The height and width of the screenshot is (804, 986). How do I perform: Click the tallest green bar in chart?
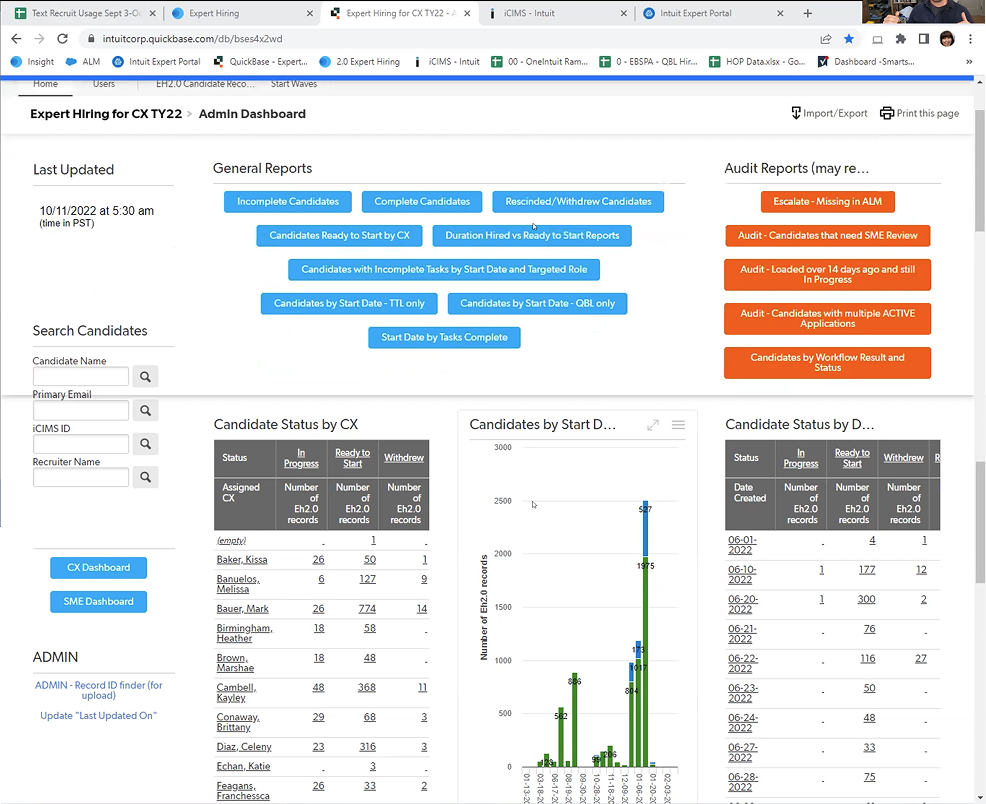(646, 661)
